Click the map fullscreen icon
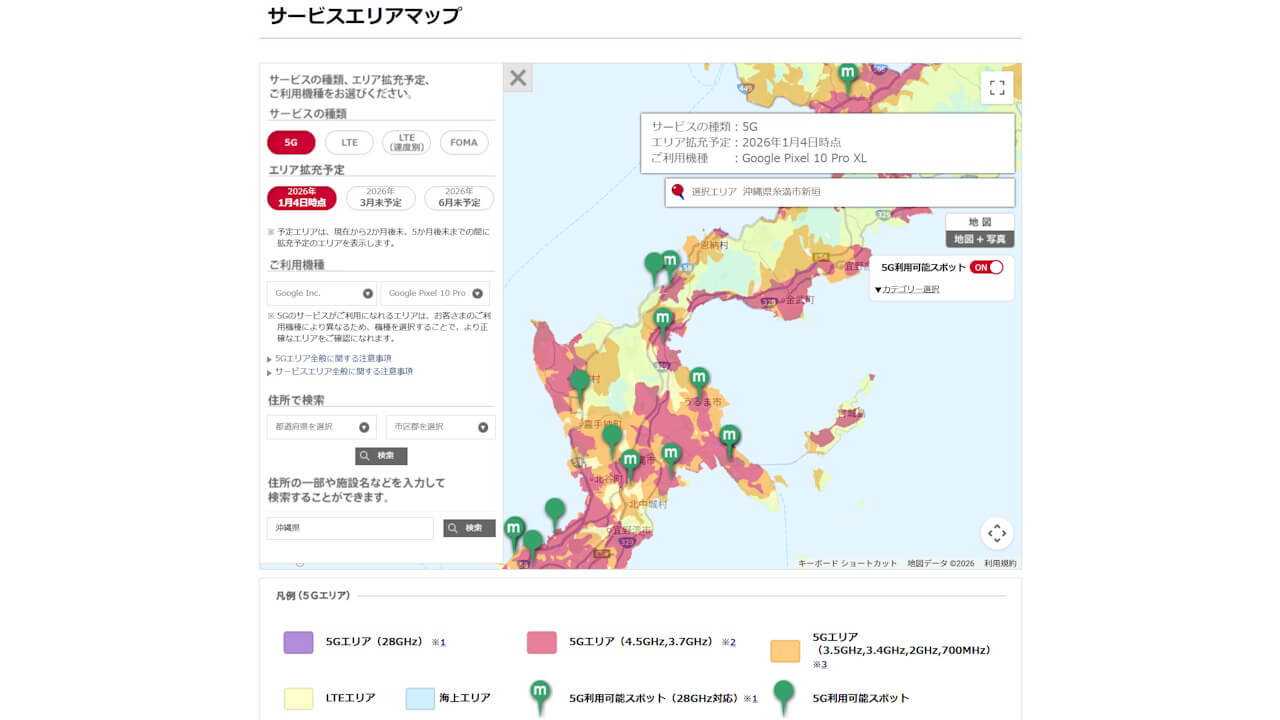Screen dimensions: 1280x720 pyautogui.click(x=996, y=86)
